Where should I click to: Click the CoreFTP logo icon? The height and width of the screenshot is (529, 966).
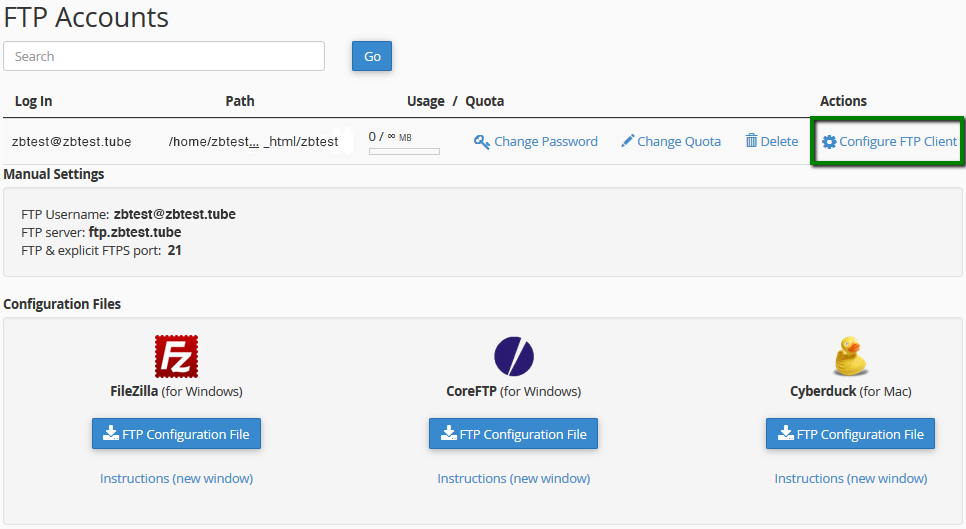(x=513, y=356)
